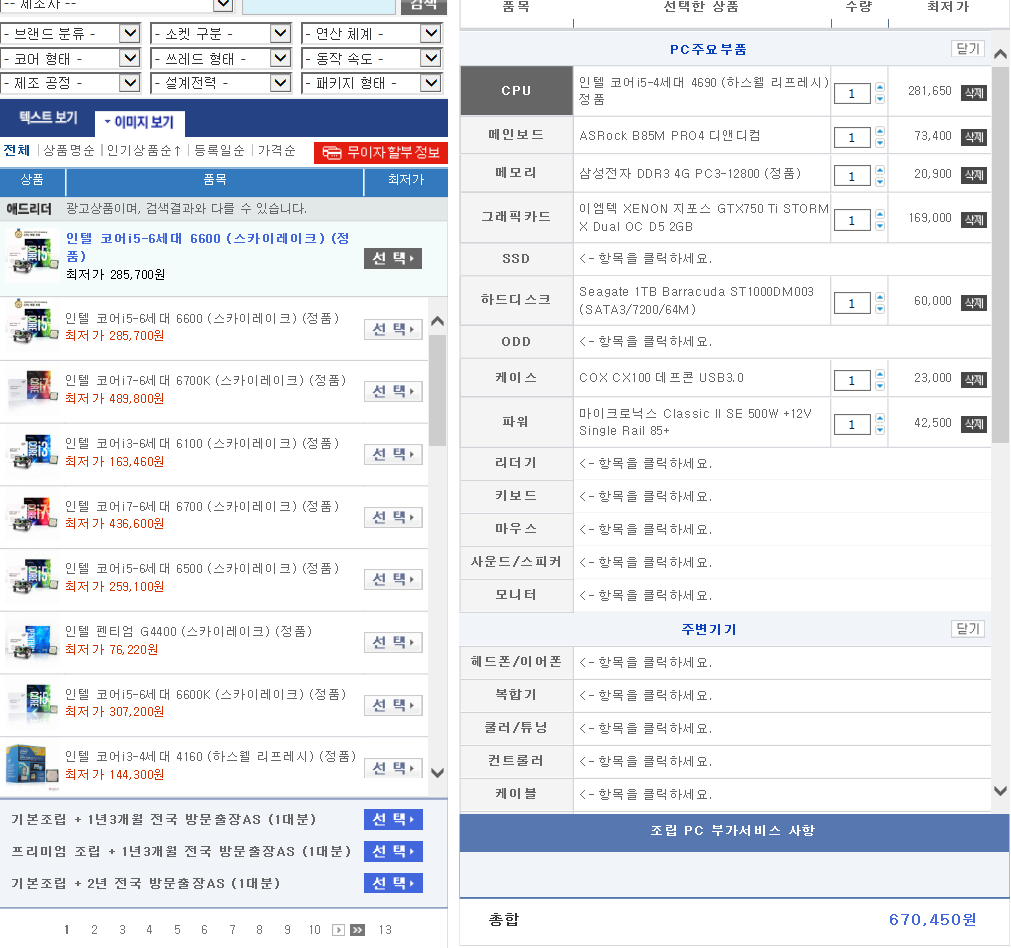Select 프리미엄 조립 + 1년3개월 option
The height and width of the screenshot is (948, 1011).
point(393,851)
